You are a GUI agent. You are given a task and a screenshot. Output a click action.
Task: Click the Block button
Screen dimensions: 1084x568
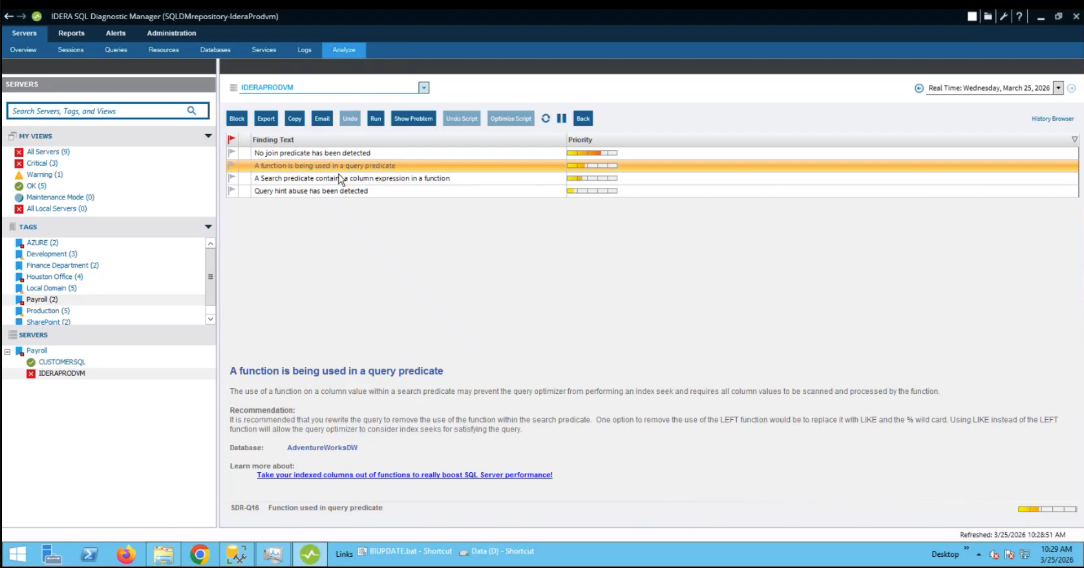tap(237, 118)
